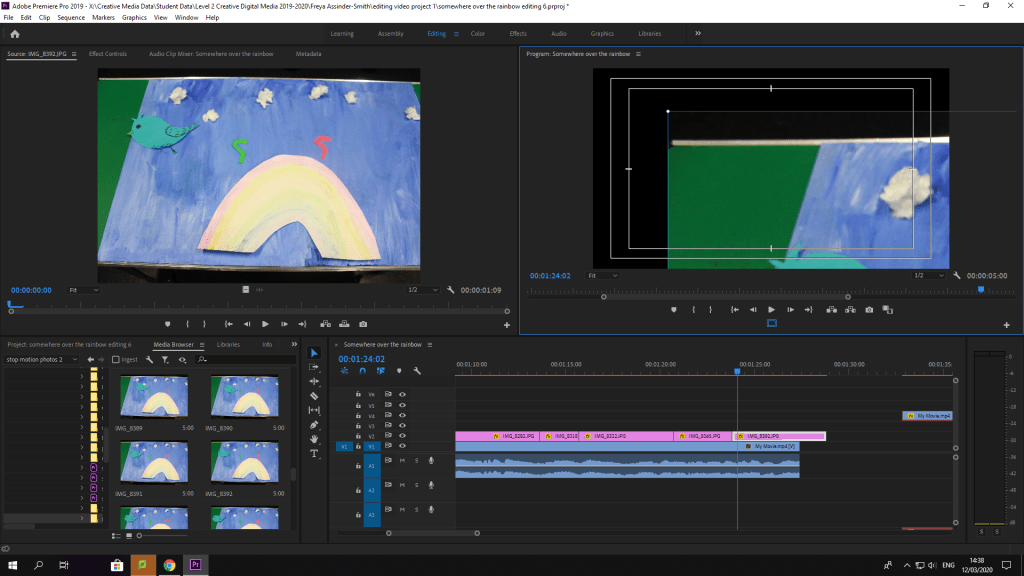Click Export Frame camera icon in Program monitor
1024x576 pixels.
click(869, 310)
